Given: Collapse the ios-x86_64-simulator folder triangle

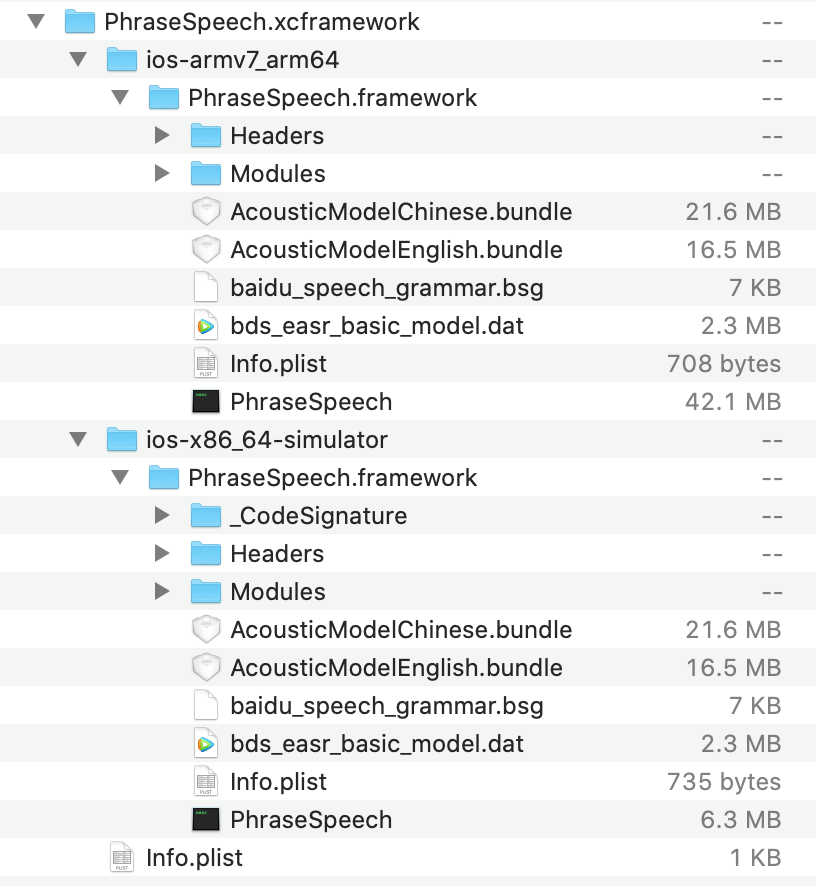Looking at the screenshot, I should pyautogui.click(x=79, y=440).
